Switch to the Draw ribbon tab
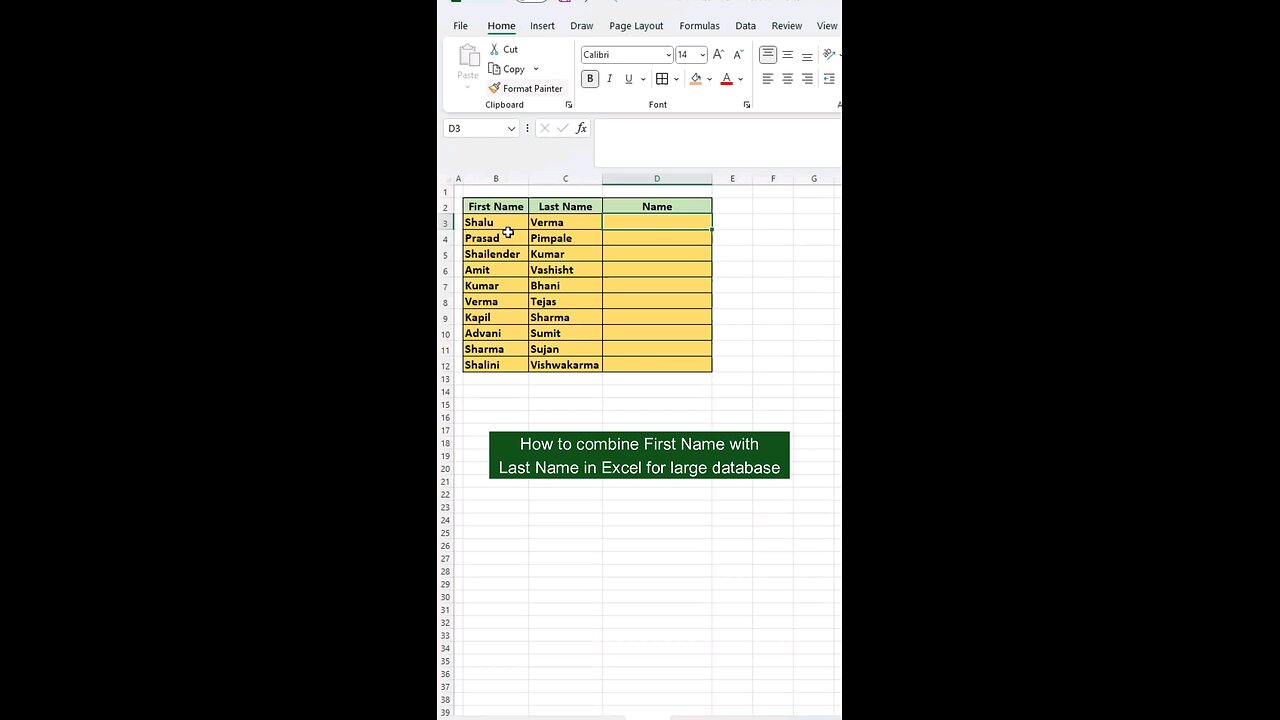The width and height of the screenshot is (1280, 720). [581, 26]
